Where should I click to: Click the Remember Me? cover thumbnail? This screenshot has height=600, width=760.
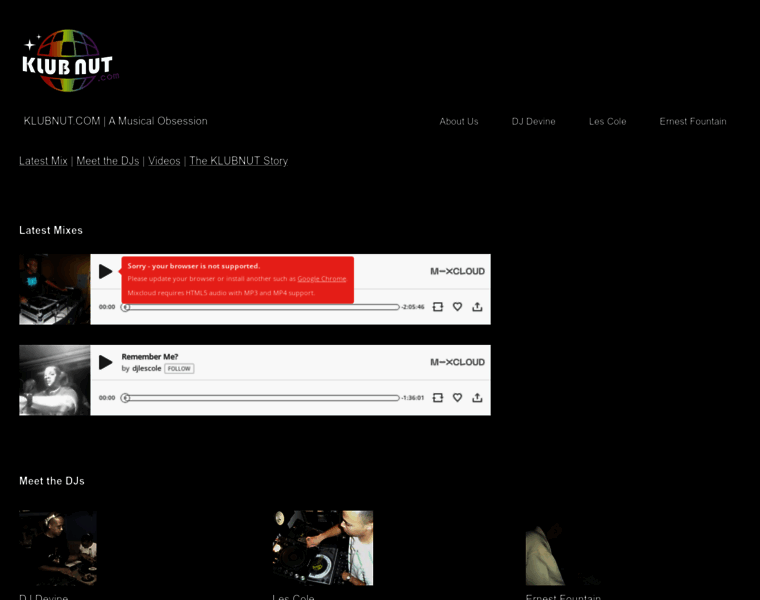click(55, 380)
